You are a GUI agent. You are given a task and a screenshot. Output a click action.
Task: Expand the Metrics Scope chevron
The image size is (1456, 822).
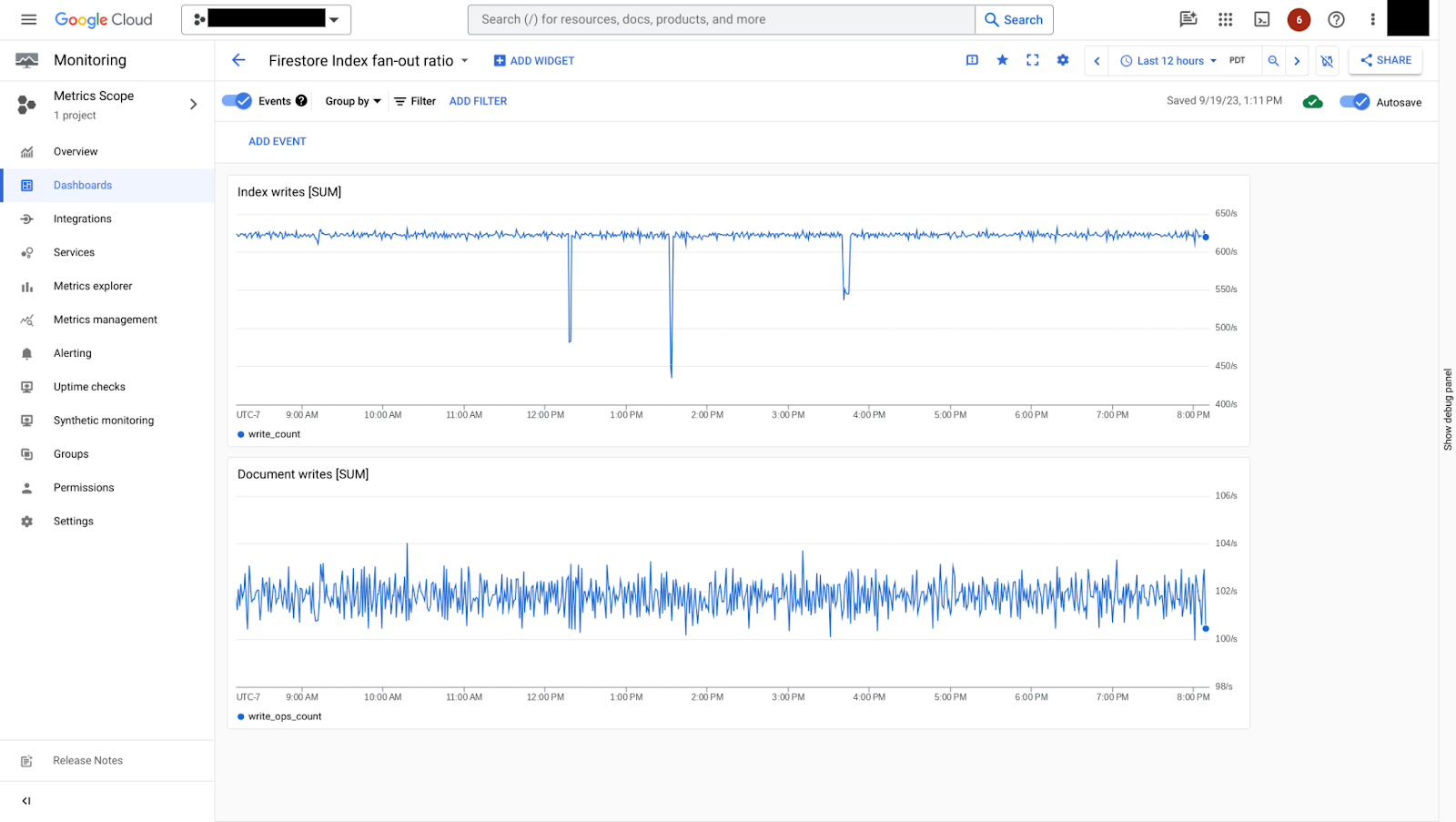tap(193, 105)
